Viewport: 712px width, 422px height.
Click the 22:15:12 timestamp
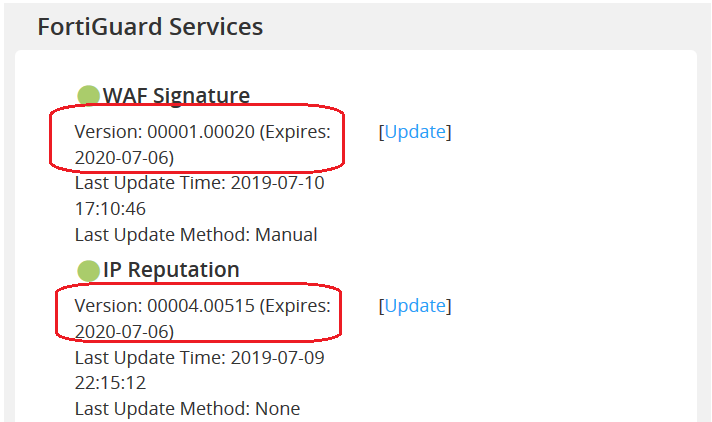[110, 382]
